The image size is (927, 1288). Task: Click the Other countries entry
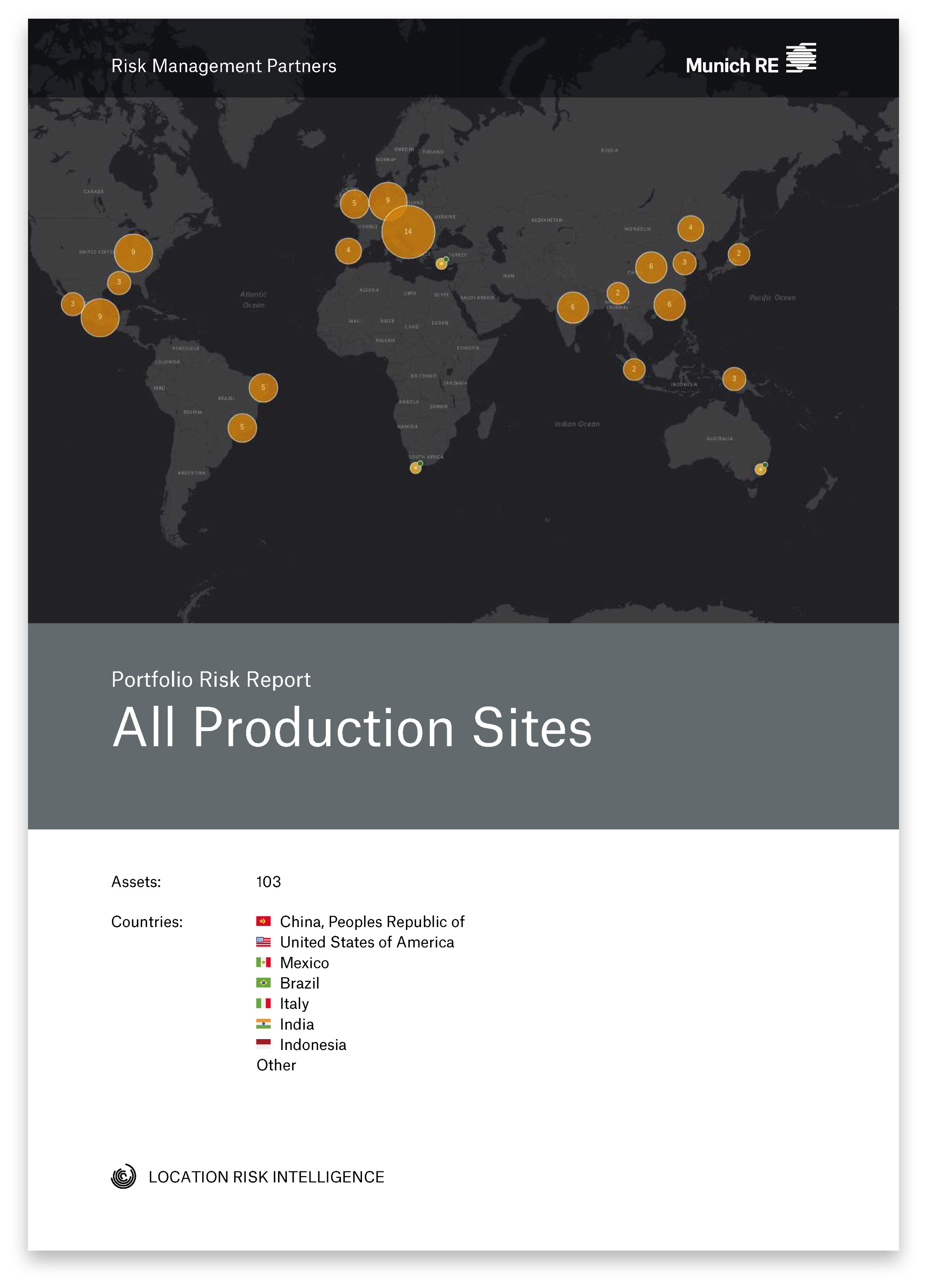276,1065
